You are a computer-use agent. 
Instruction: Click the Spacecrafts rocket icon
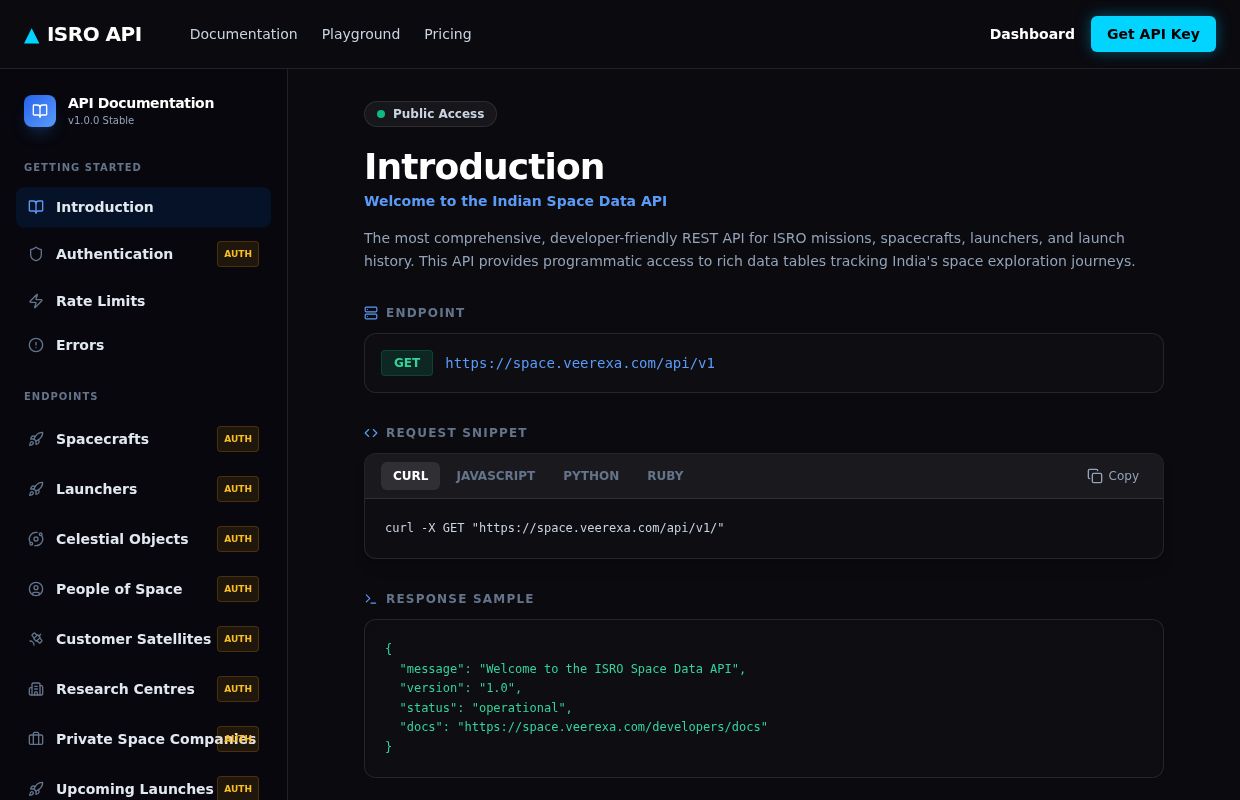coord(36,439)
